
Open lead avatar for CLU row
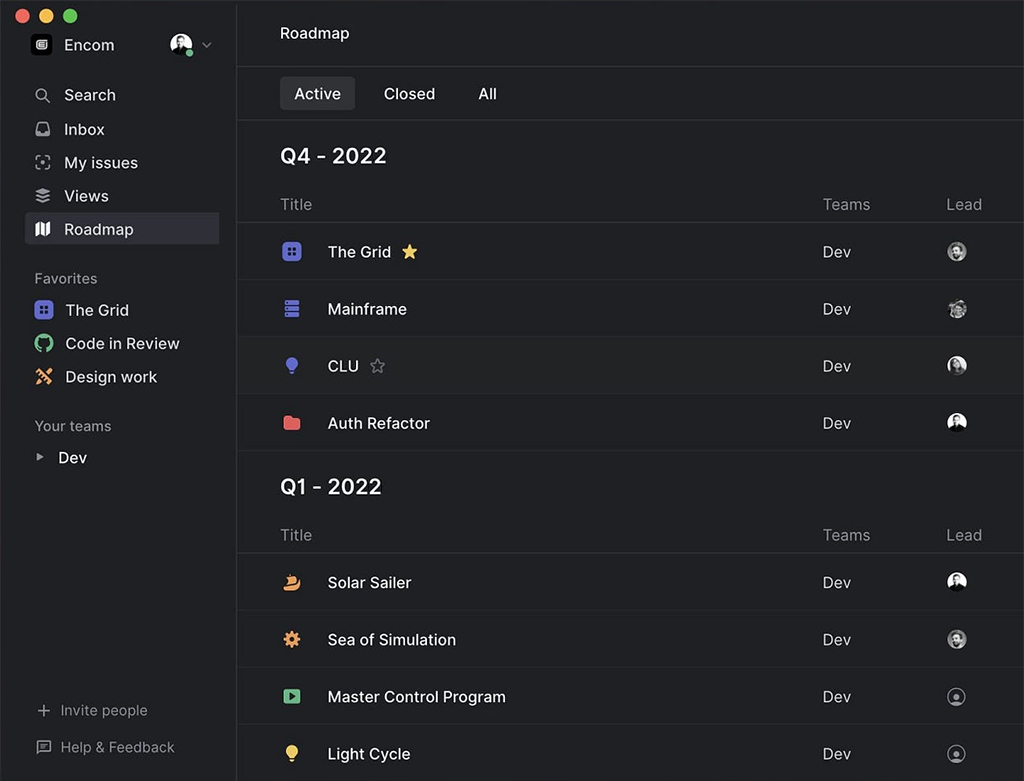click(957, 366)
